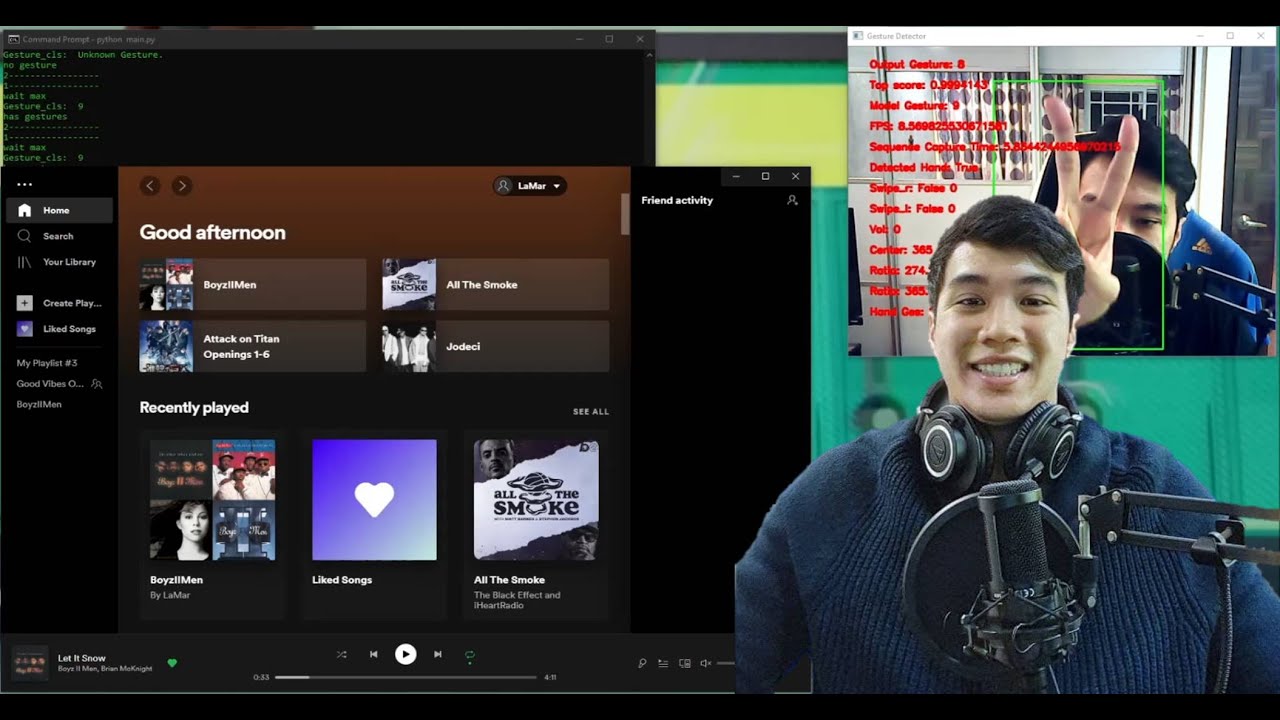This screenshot has height=720, width=1280.
Task: Click the Command Prompt window title bar
Action: point(330,39)
